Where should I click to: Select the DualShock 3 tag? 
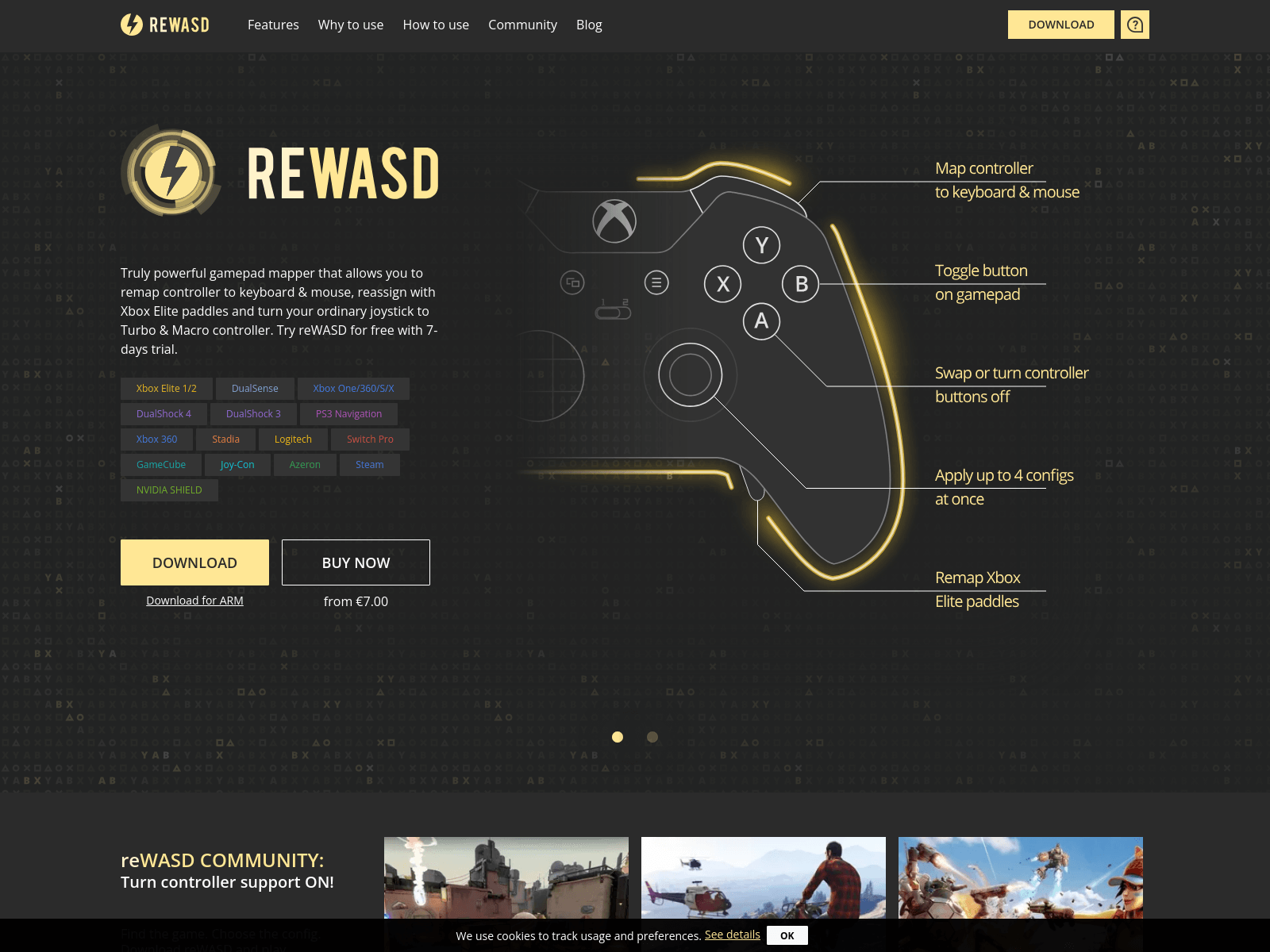(253, 414)
